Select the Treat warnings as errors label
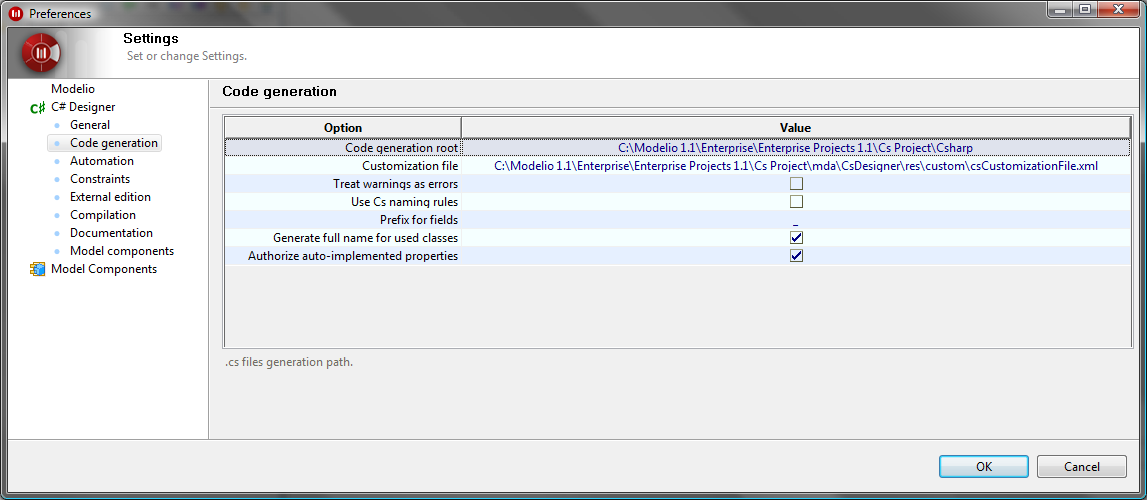The width and height of the screenshot is (1147, 500). pos(396,184)
